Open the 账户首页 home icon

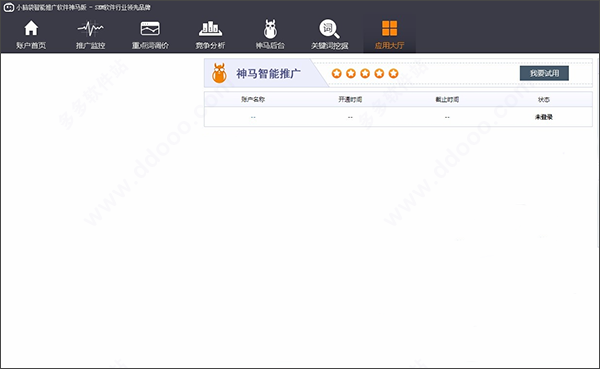pyautogui.click(x=31, y=29)
